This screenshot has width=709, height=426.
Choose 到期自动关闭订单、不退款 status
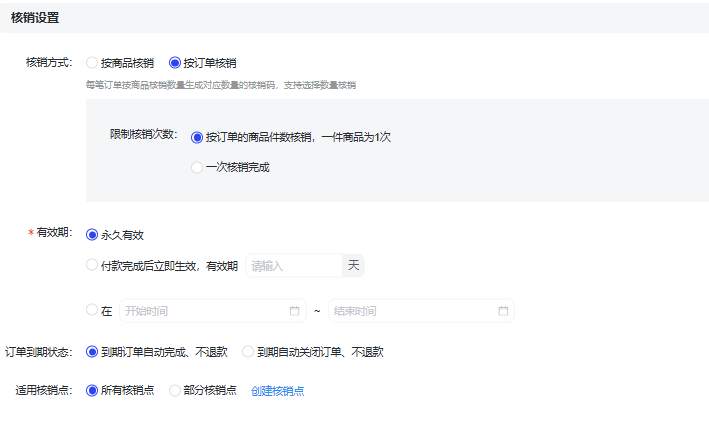pyautogui.click(x=248, y=352)
